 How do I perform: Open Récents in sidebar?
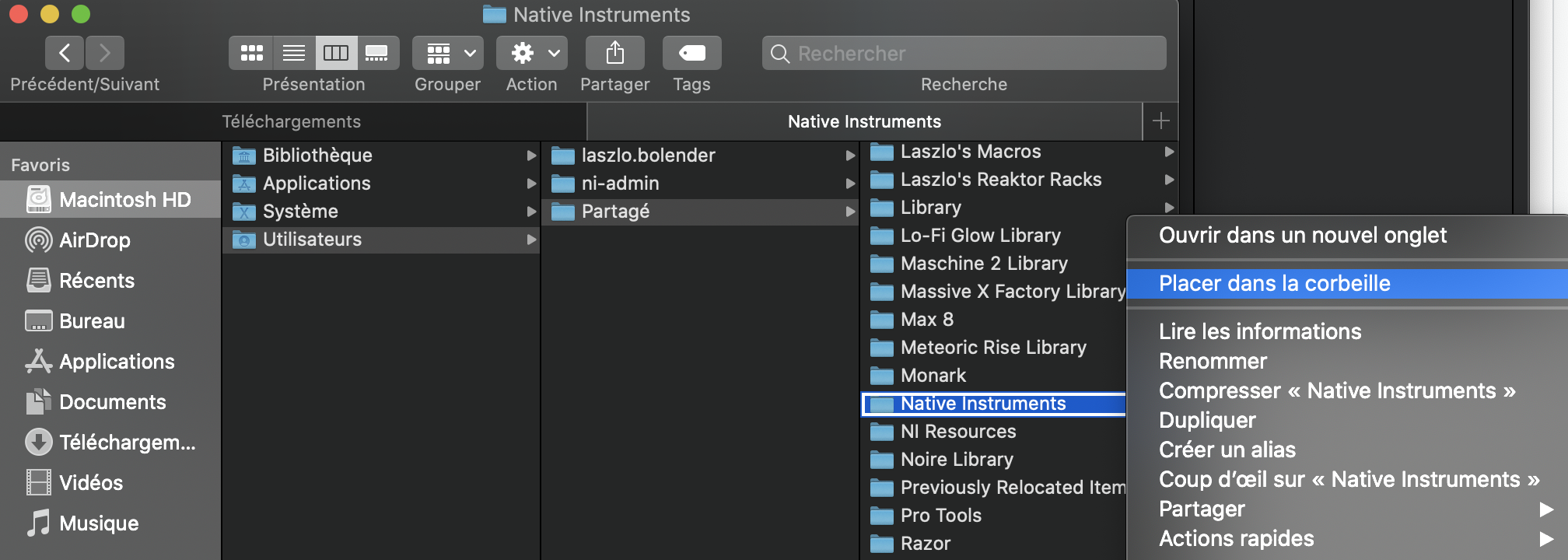click(x=110, y=281)
